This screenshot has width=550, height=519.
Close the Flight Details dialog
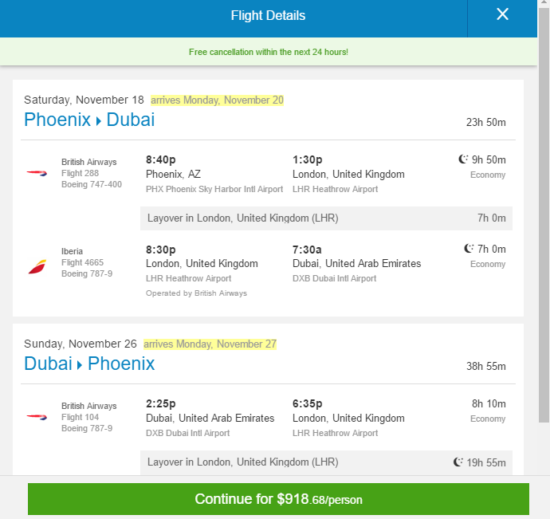click(502, 14)
